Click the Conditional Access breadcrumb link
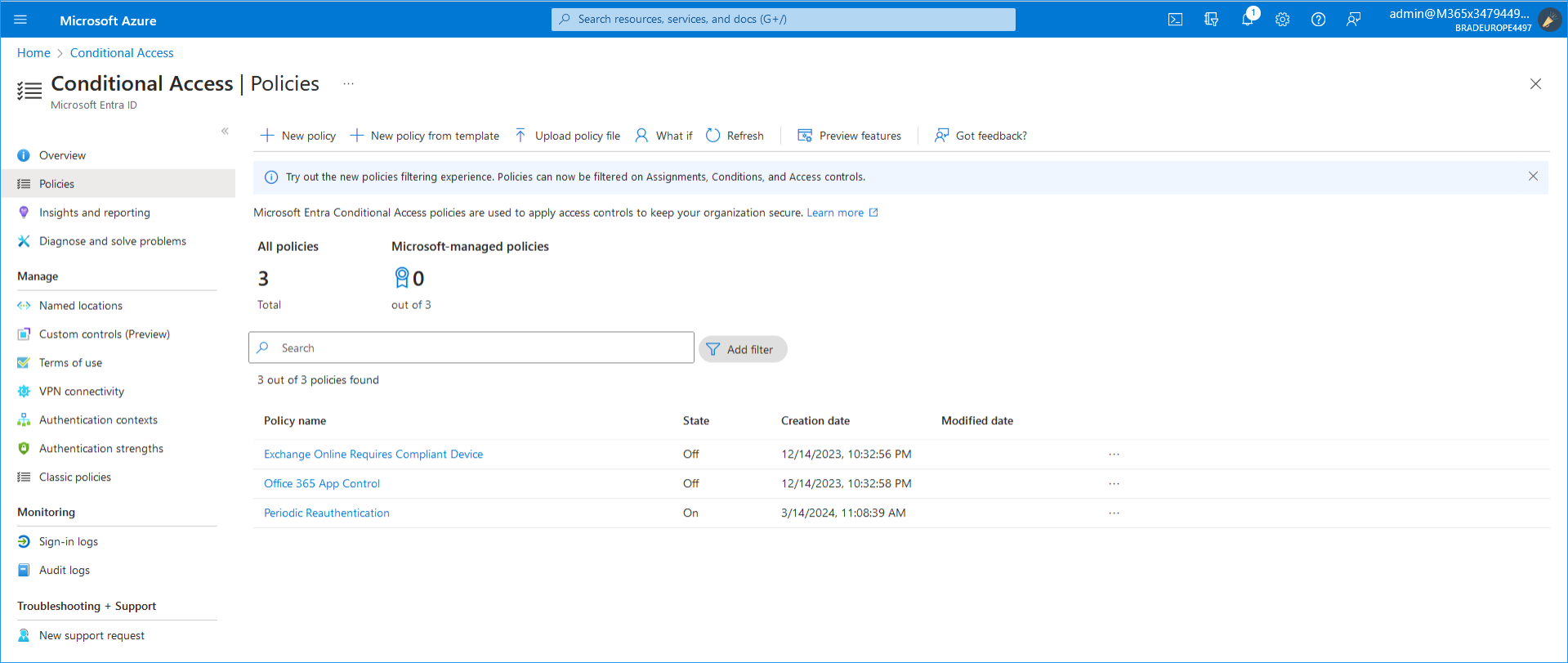 point(122,53)
